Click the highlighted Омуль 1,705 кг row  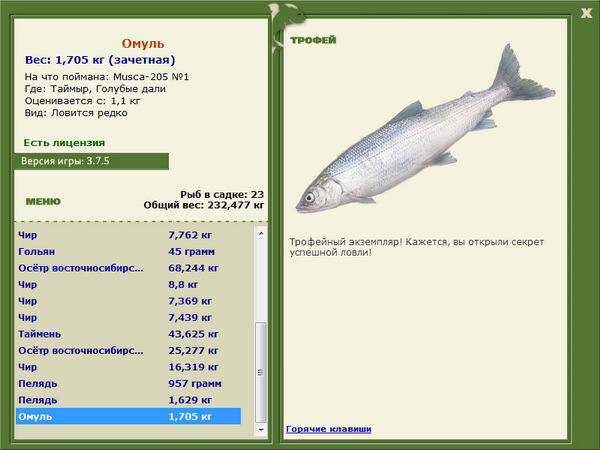pyautogui.click(x=129, y=416)
